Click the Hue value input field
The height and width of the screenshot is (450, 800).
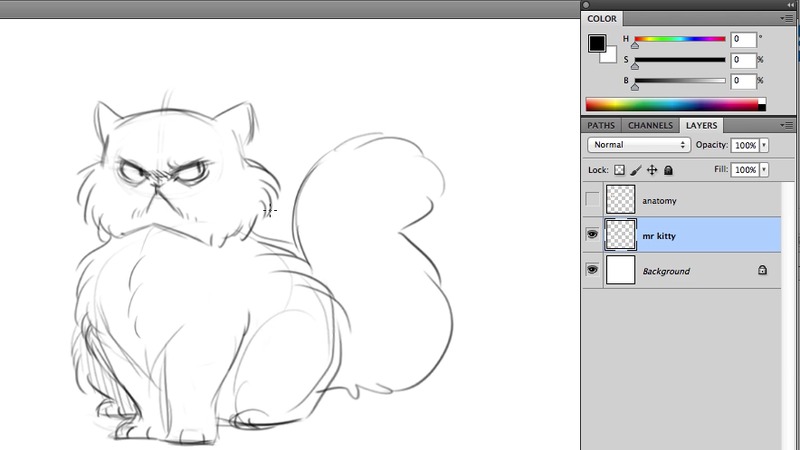point(743,39)
